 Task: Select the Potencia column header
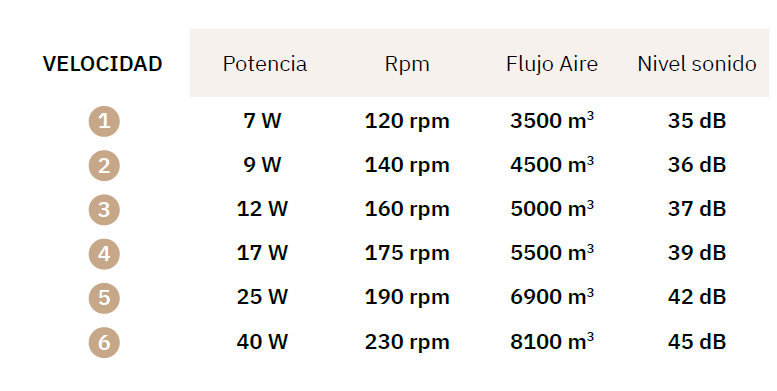pos(265,64)
